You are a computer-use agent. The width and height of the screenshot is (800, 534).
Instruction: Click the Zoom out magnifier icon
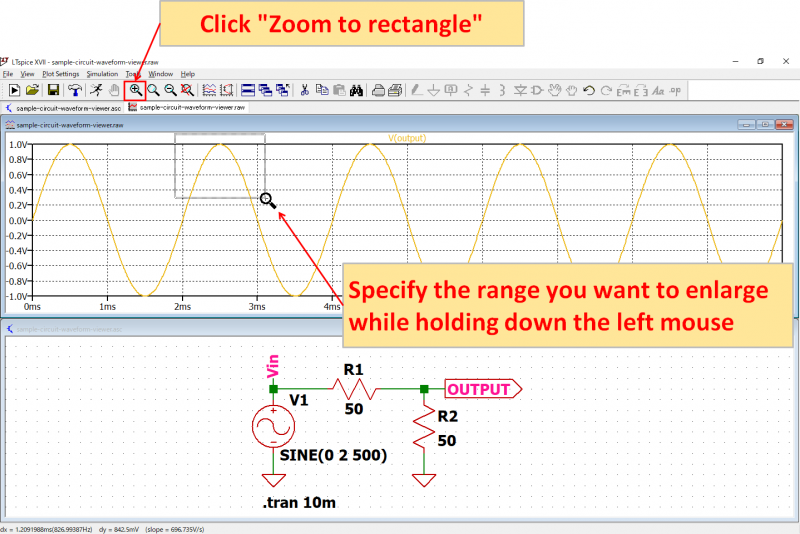tap(170, 90)
